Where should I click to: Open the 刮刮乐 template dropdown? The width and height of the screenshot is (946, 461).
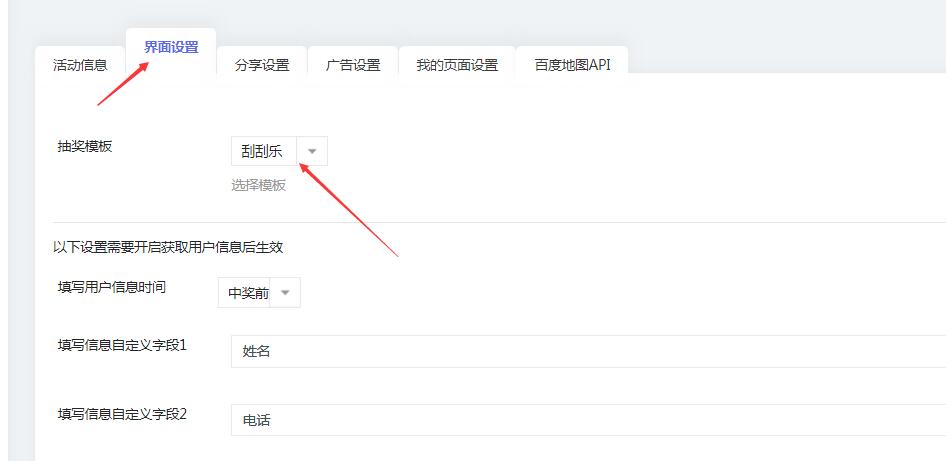263,152
